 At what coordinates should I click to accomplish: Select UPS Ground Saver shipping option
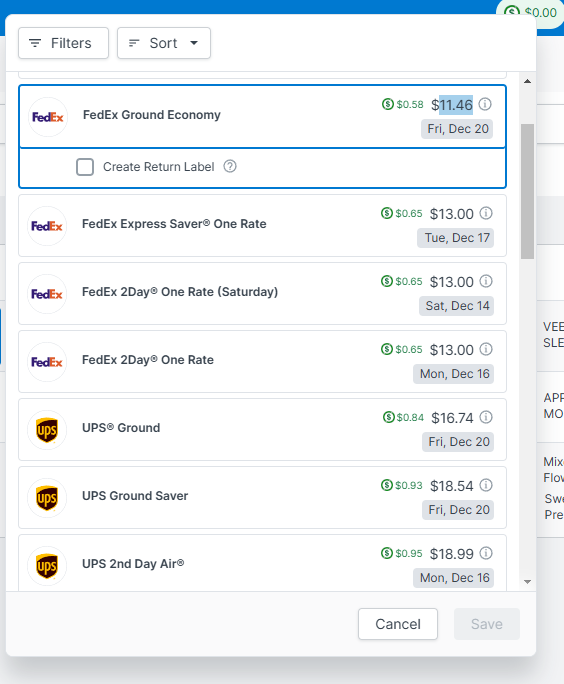pos(262,498)
